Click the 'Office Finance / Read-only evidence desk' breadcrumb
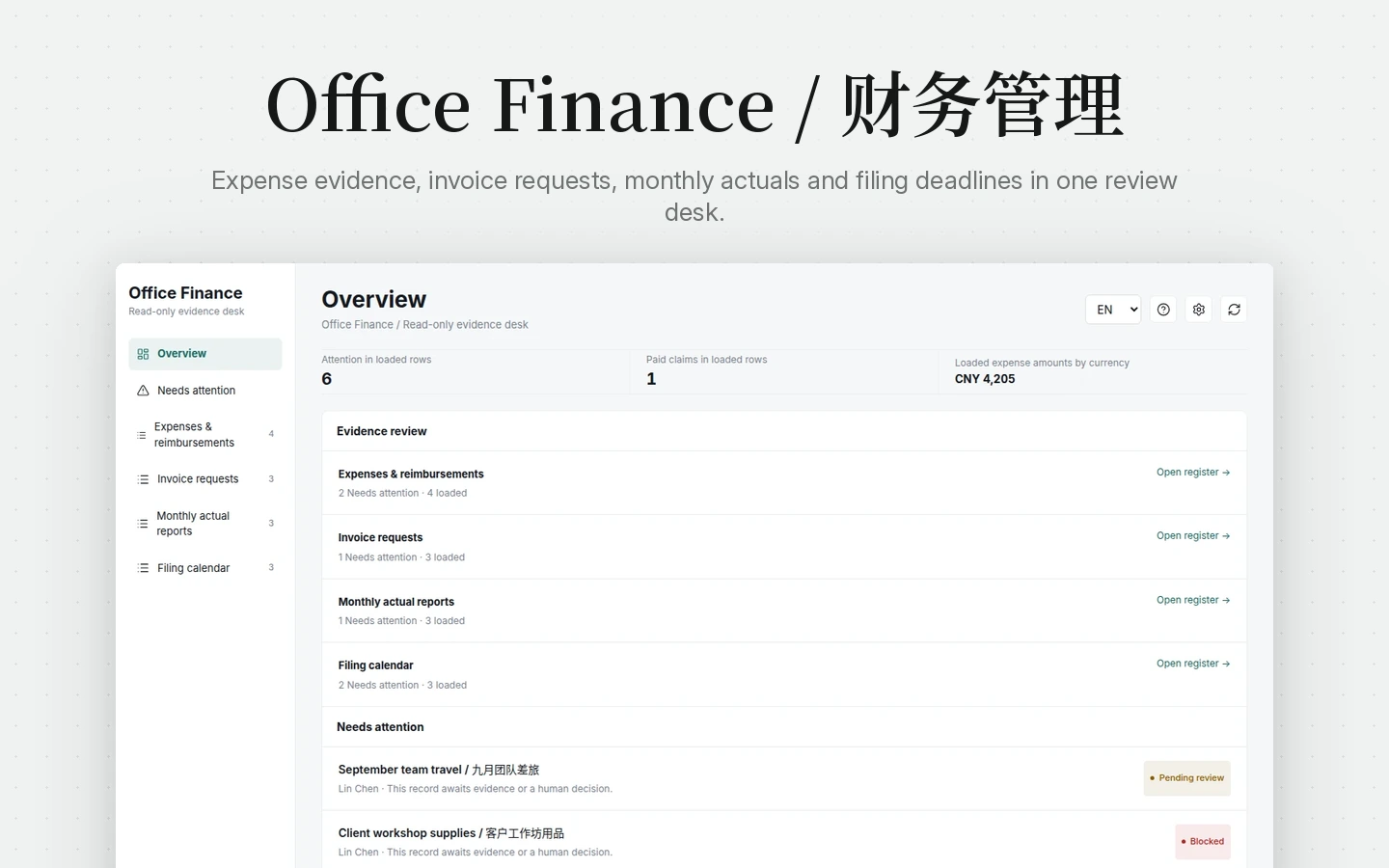 [x=424, y=325]
